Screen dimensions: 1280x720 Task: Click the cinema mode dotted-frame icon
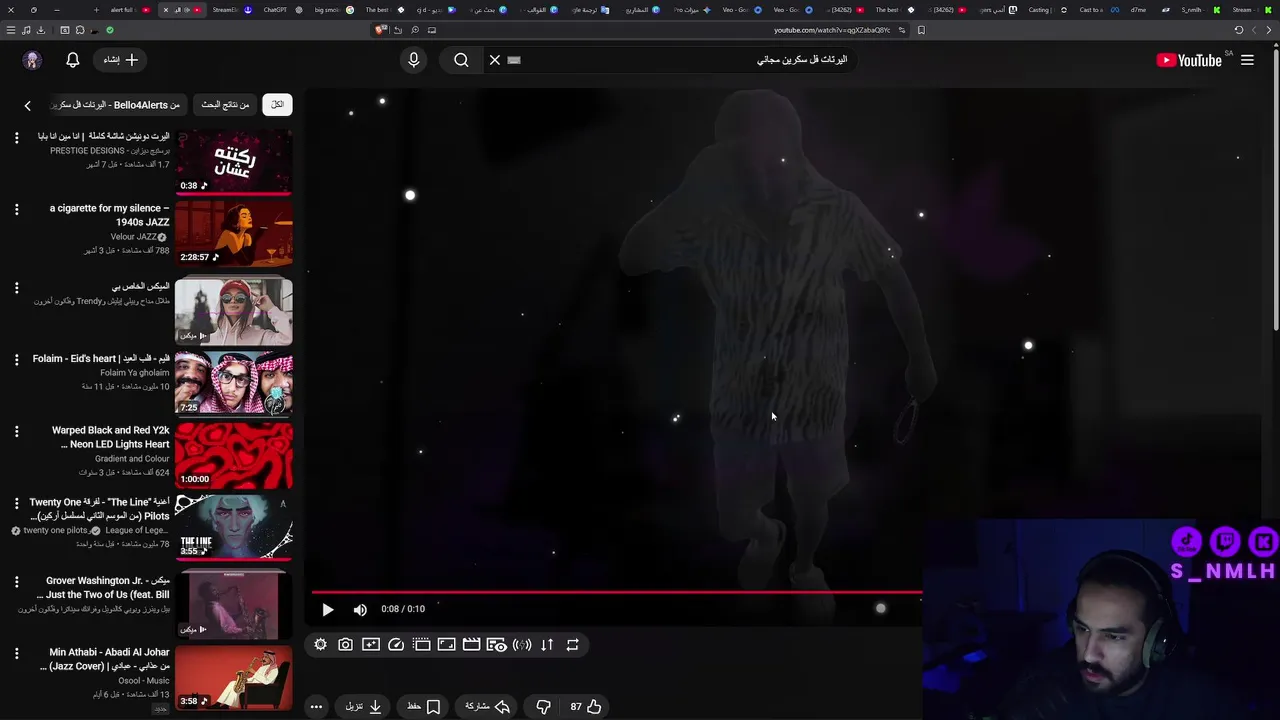tap(421, 645)
